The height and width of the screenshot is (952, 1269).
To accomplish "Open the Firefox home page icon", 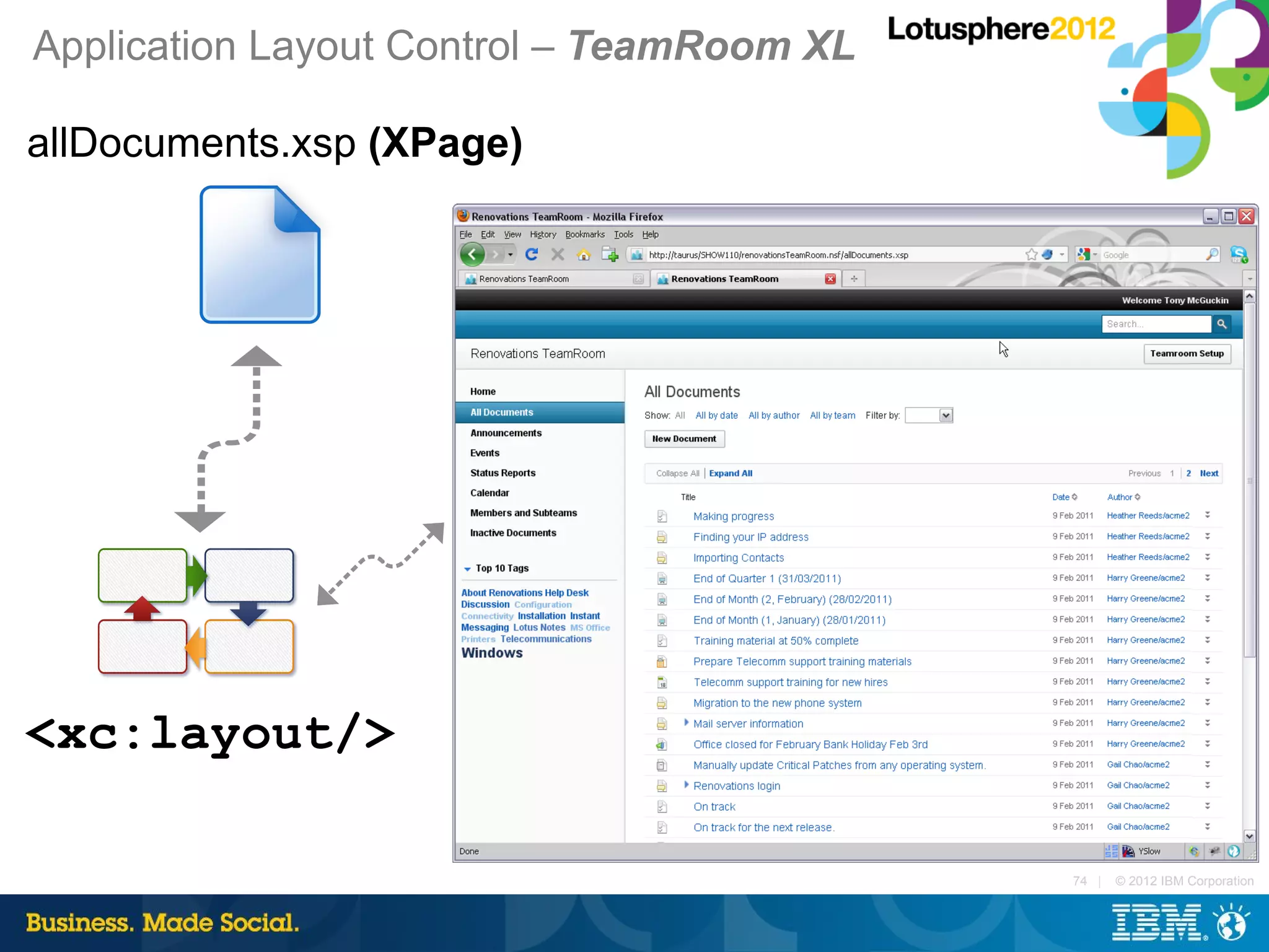I will (x=584, y=255).
